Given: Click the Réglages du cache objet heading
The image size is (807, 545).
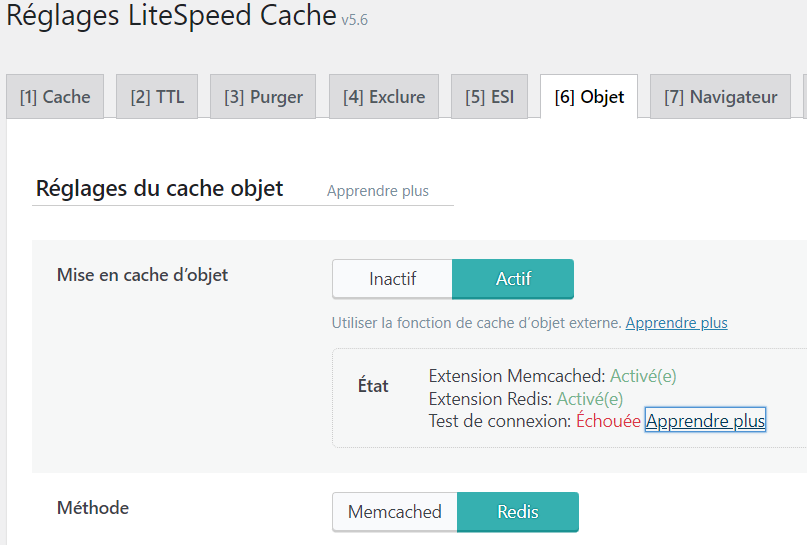Looking at the screenshot, I should (160, 188).
